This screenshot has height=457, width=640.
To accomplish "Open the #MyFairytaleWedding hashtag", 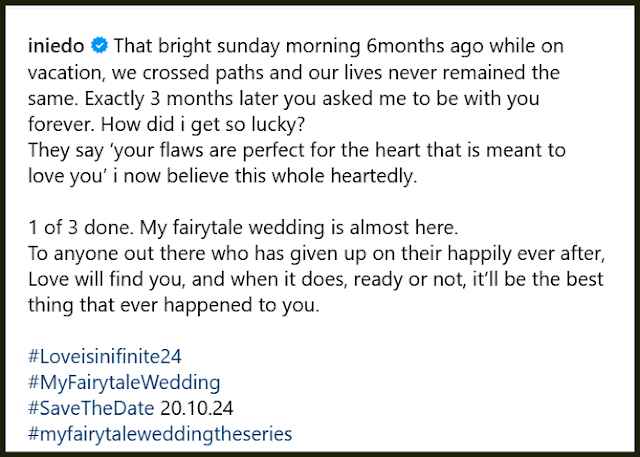I will click(x=124, y=382).
